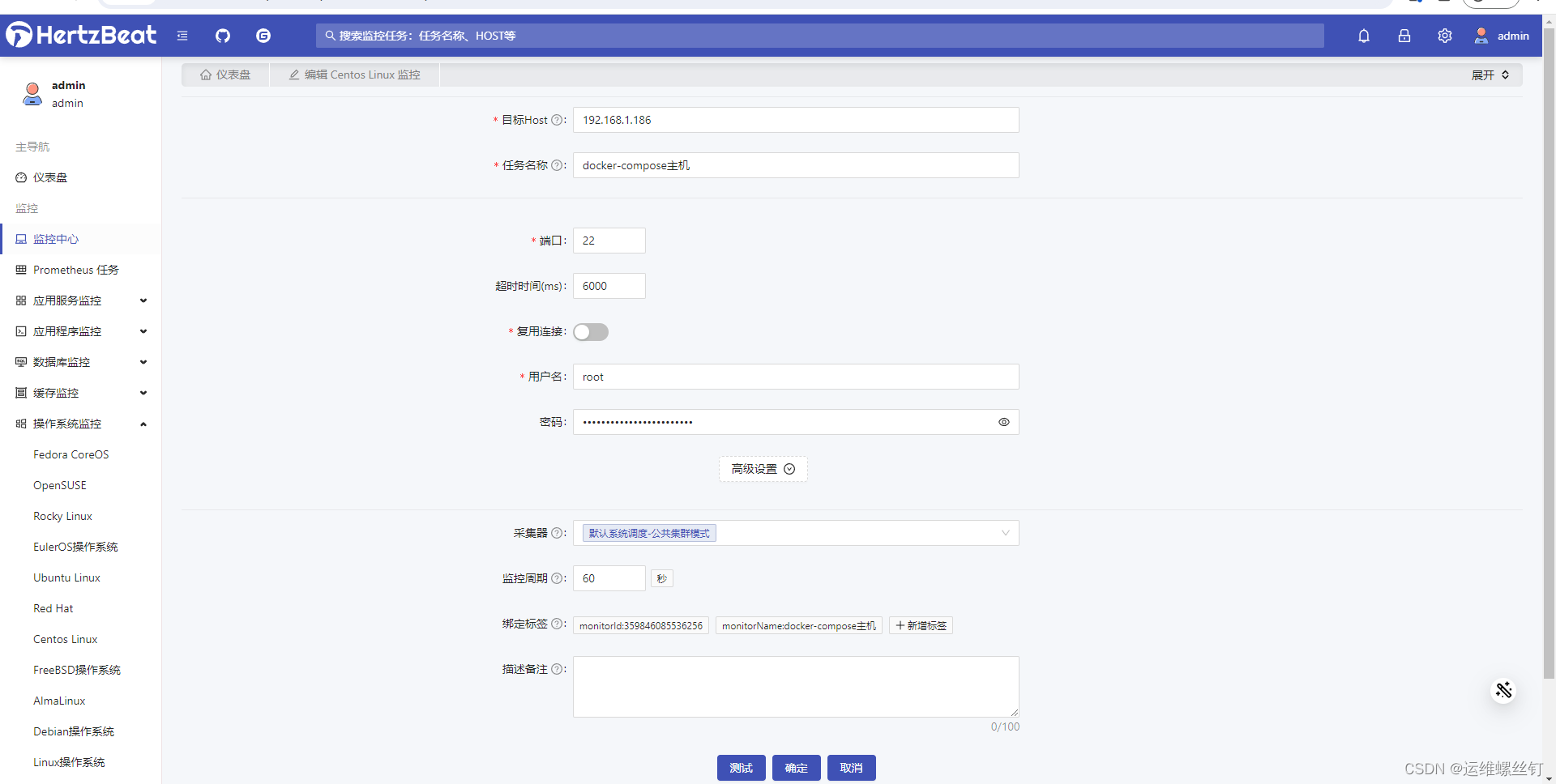Open the 采集器 dropdown
This screenshot has width=1556, height=784.
[x=796, y=533]
